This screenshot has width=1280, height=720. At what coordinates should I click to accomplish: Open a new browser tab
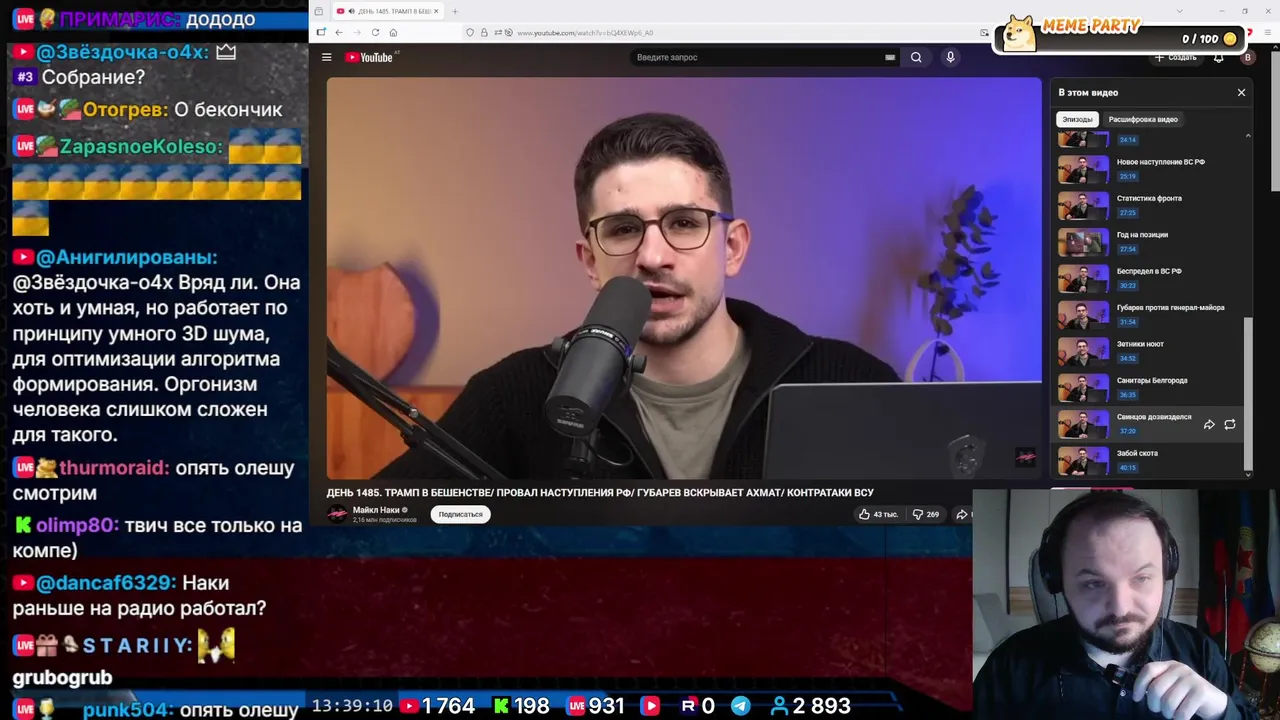(455, 11)
